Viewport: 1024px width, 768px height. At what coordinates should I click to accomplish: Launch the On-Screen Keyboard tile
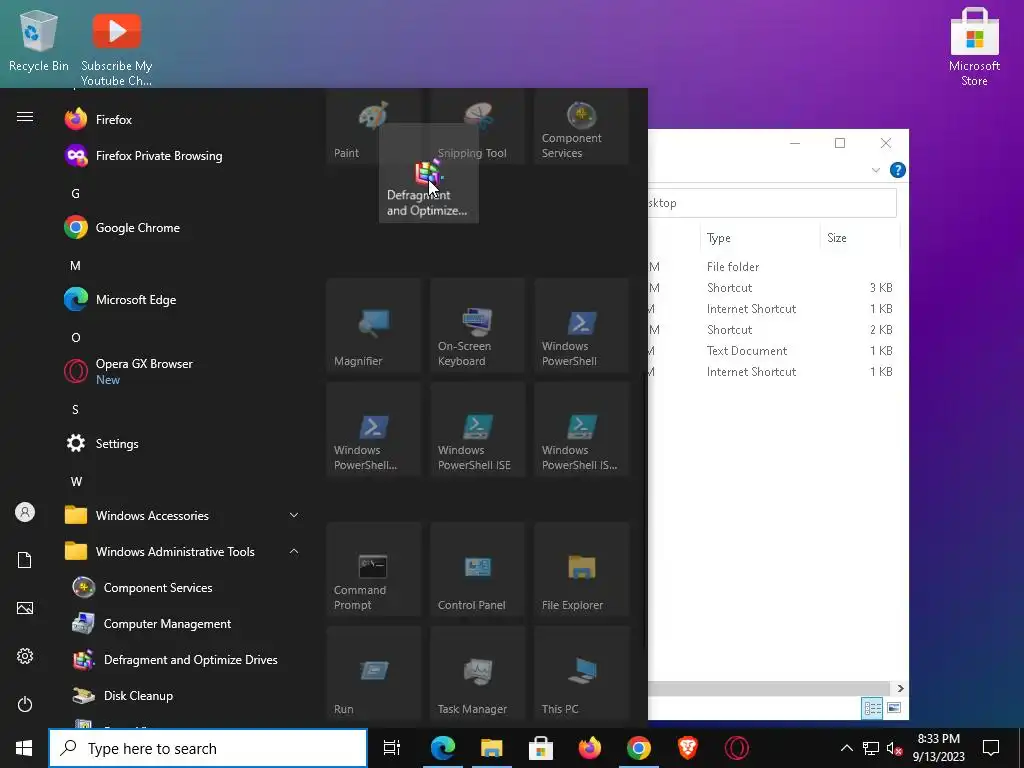[477, 325]
